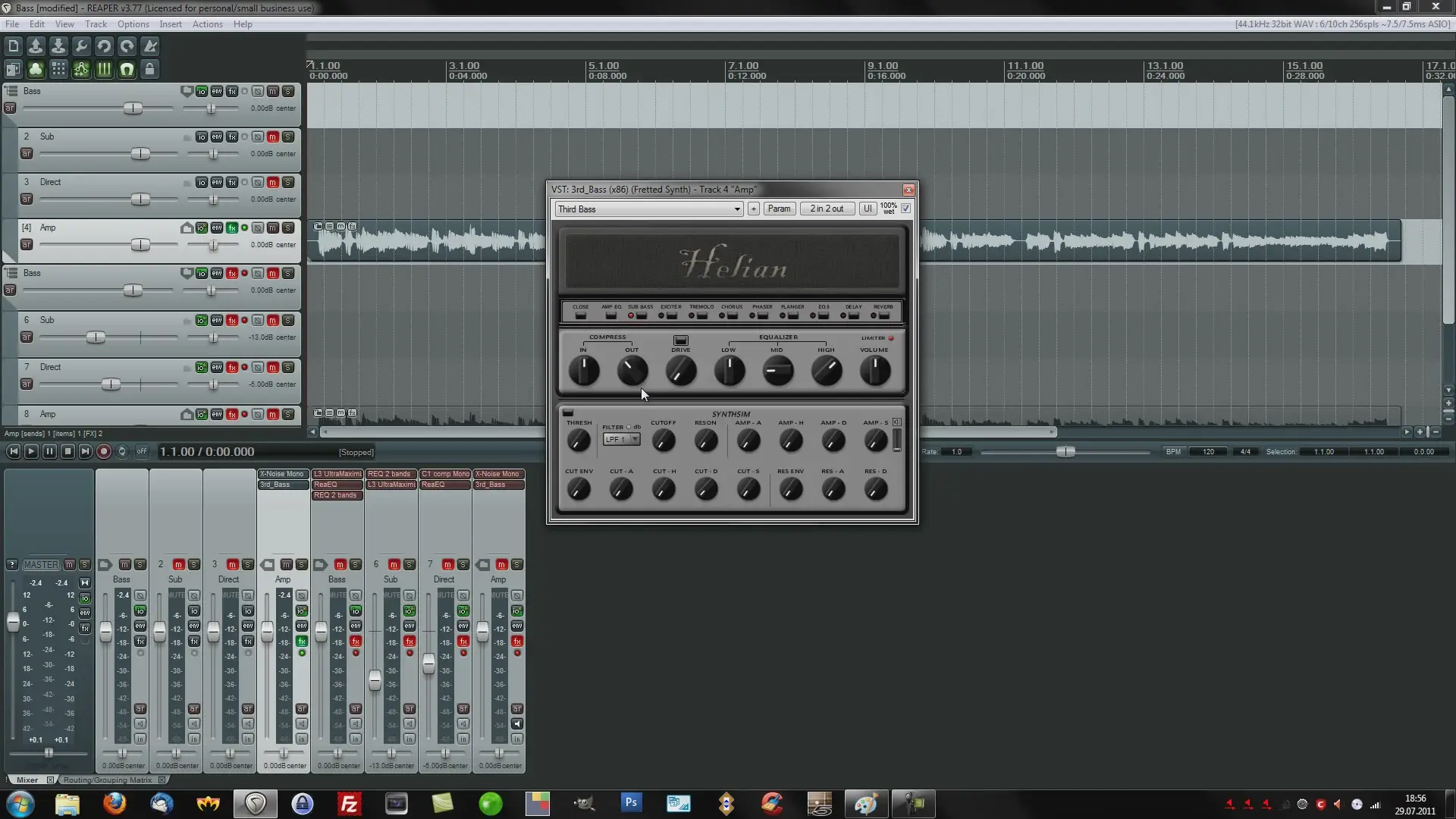Open project settings wrench icon
Viewport: 1456px width, 819px height.
point(81,46)
